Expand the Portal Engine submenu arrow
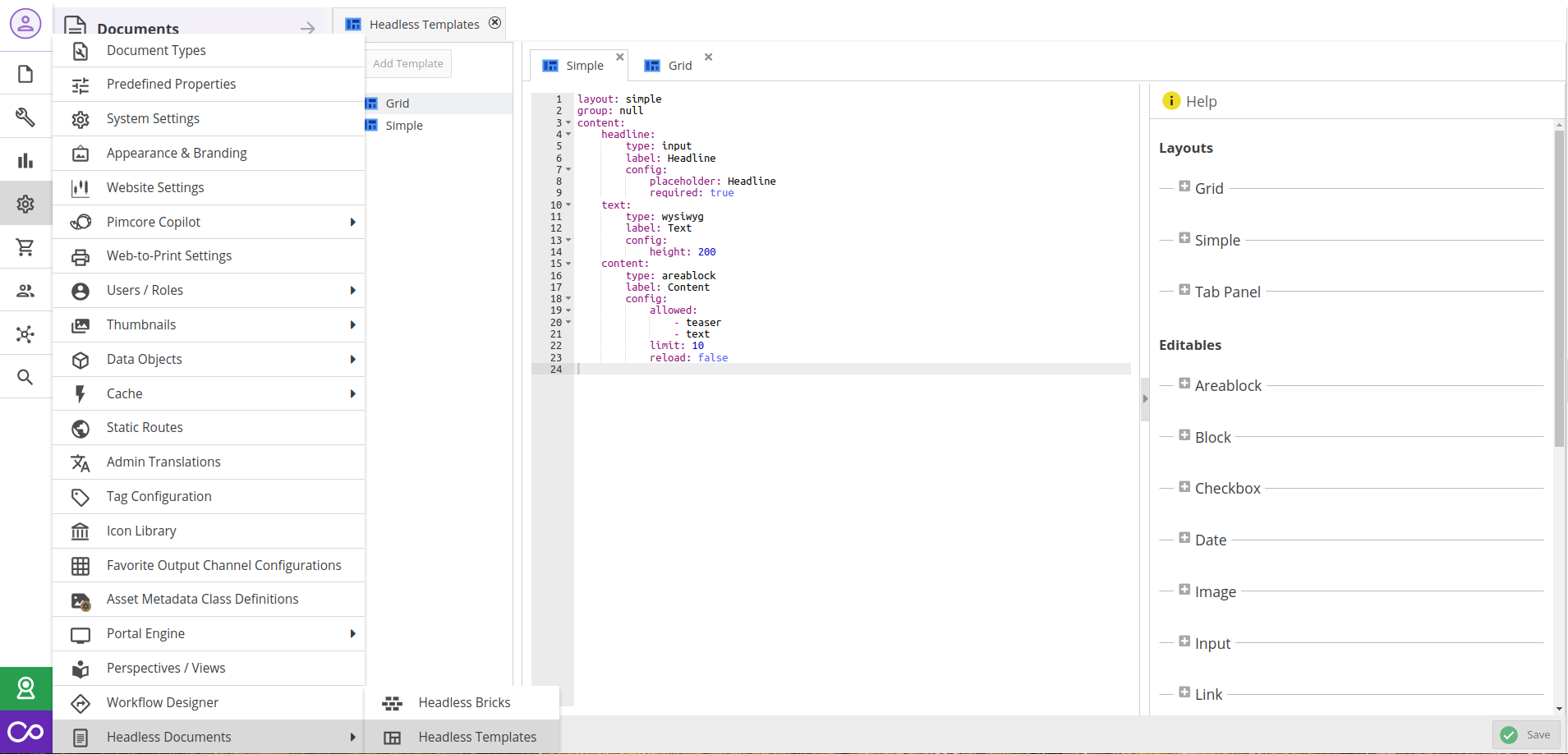The width and height of the screenshot is (1568, 754). [352, 633]
